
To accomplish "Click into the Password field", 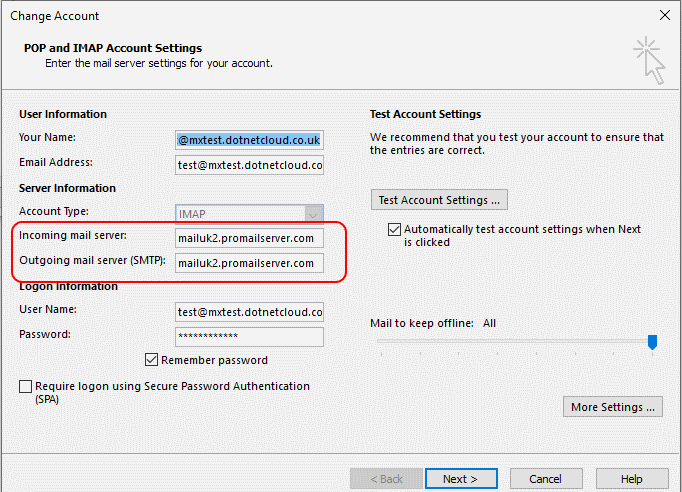I will point(249,337).
